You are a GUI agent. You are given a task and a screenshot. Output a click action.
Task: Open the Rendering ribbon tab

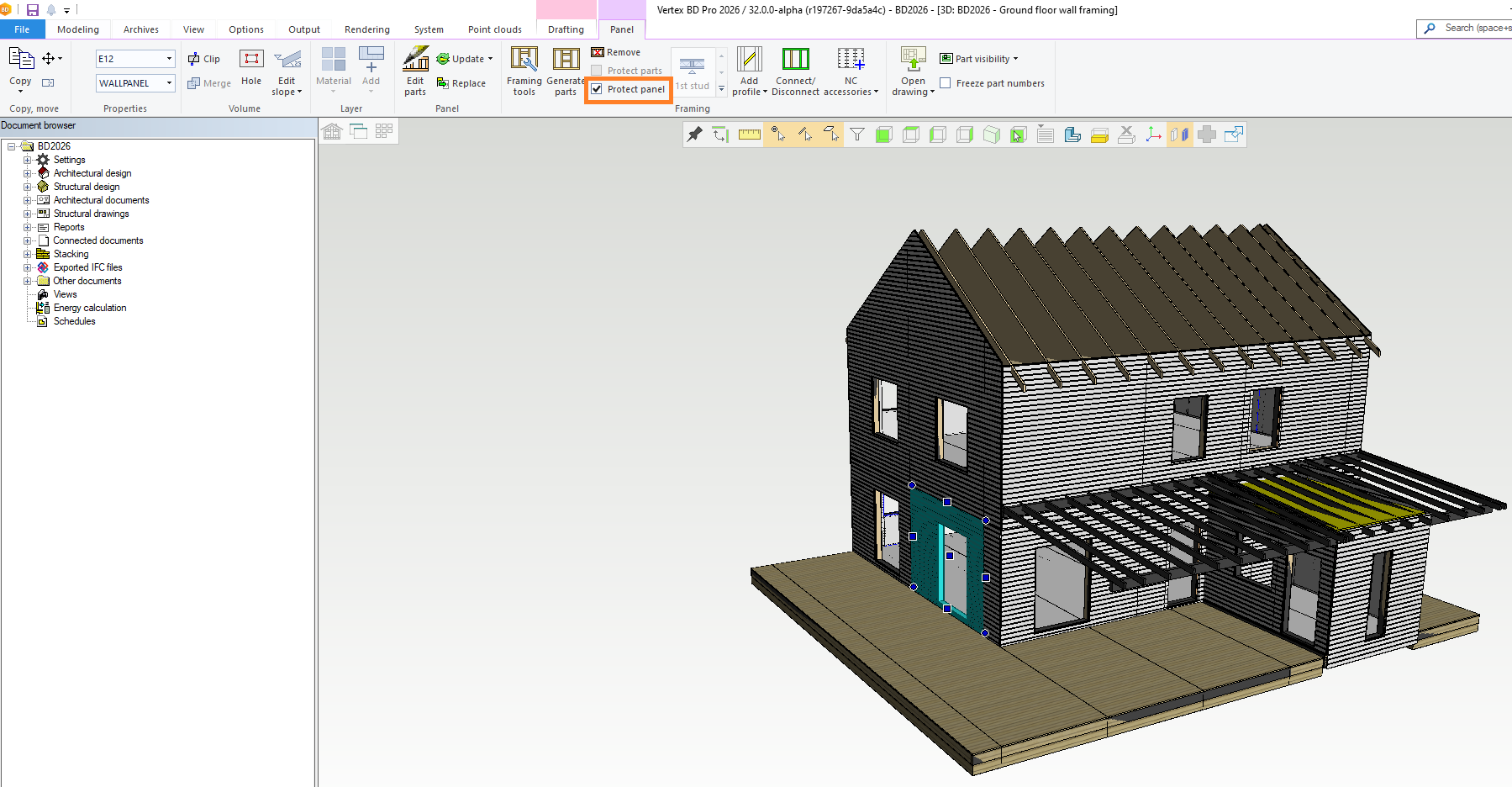(x=366, y=29)
